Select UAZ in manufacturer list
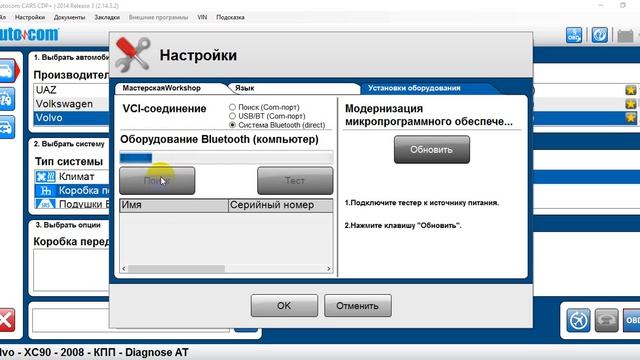The width and height of the screenshot is (640, 360). click(x=72, y=90)
